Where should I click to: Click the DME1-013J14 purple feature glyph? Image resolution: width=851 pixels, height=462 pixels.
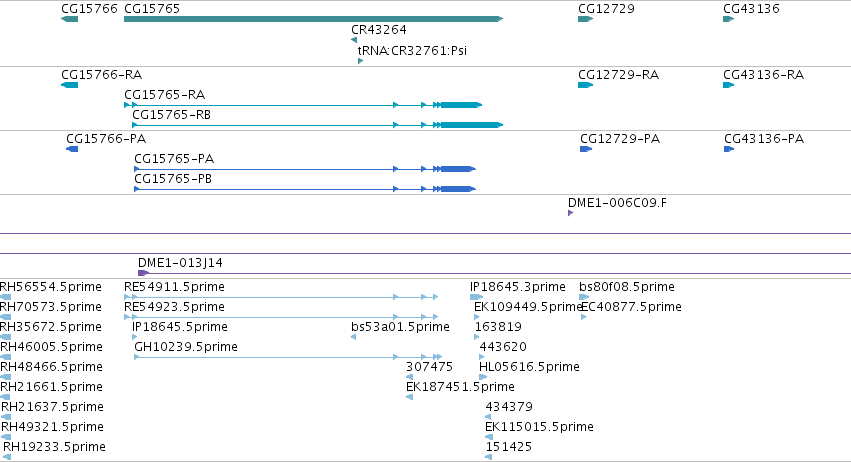coord(143,273)
